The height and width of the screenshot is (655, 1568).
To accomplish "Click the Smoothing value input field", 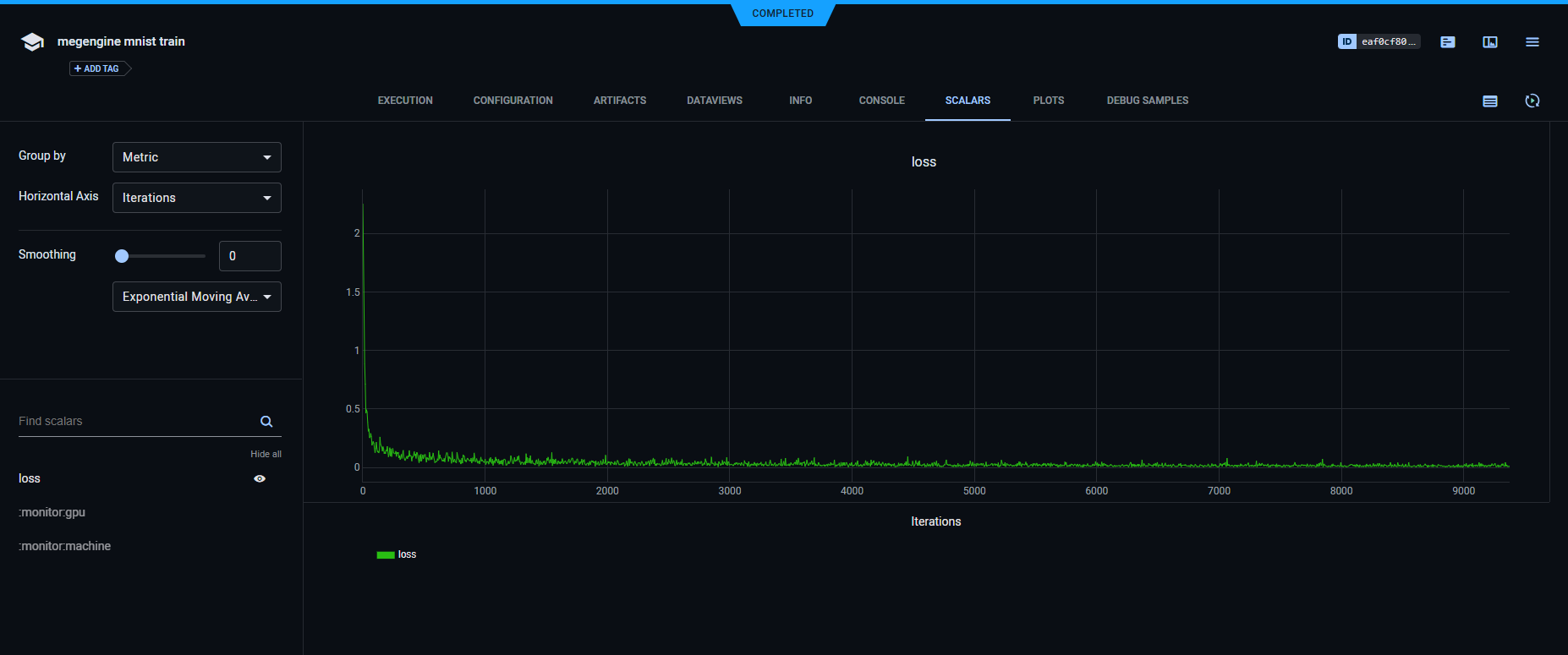I will 249,256.
